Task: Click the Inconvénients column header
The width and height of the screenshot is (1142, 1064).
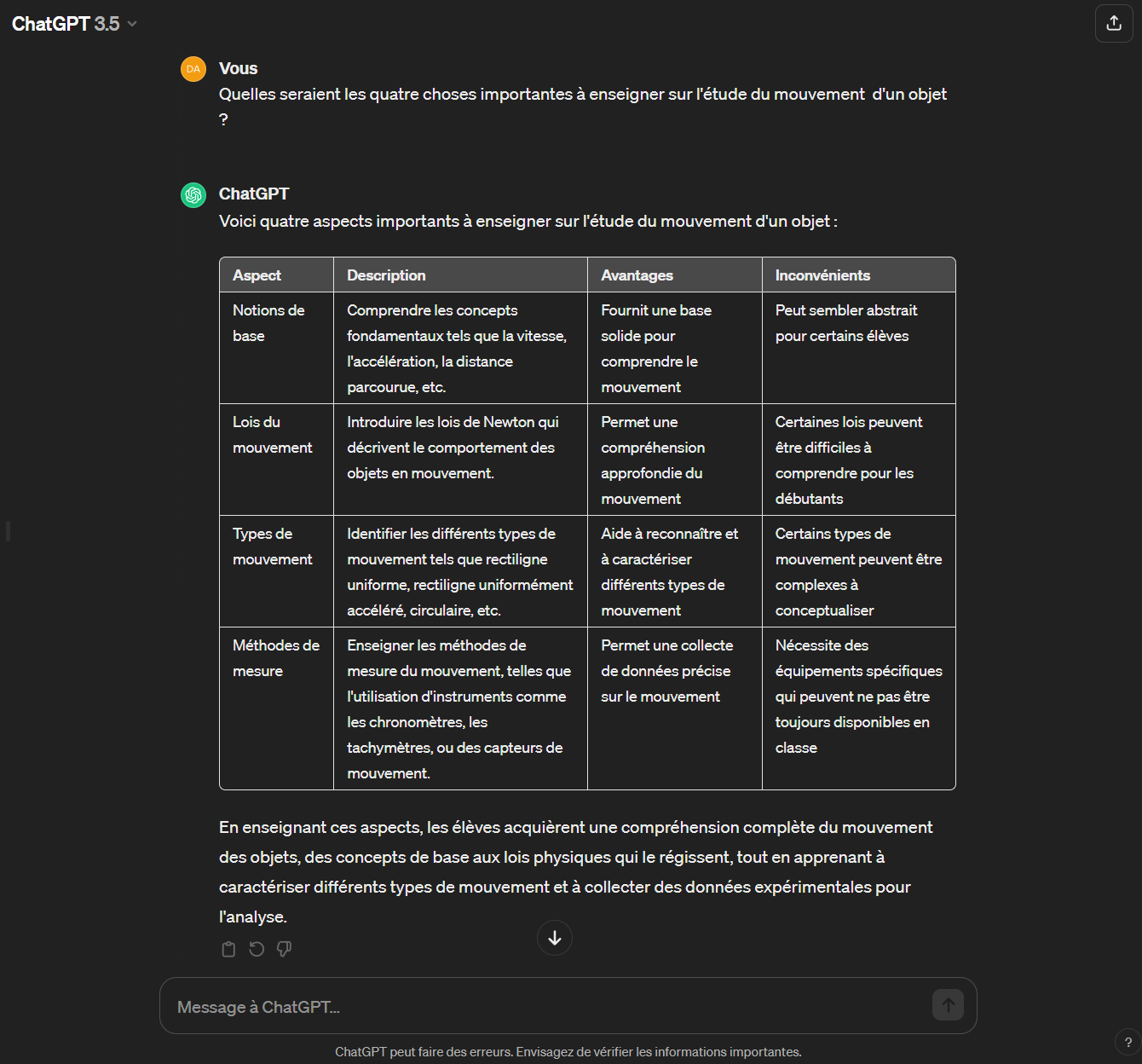Action: [x=822, y=275]
